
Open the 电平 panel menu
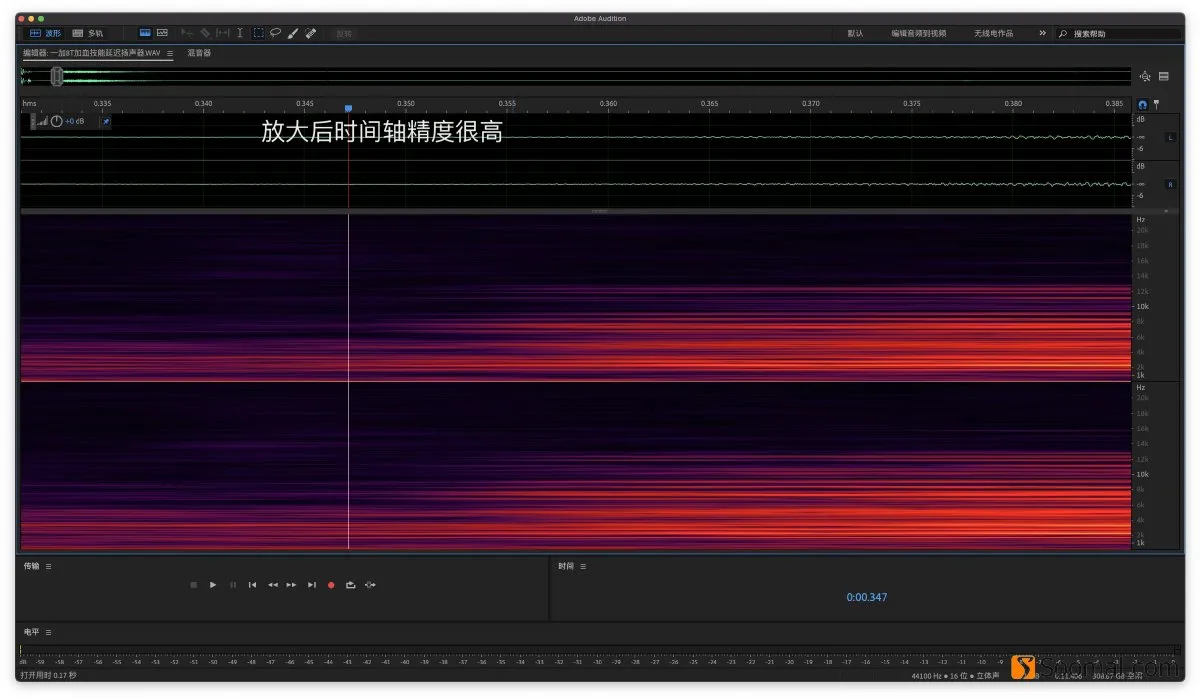(x=48, y=632)
